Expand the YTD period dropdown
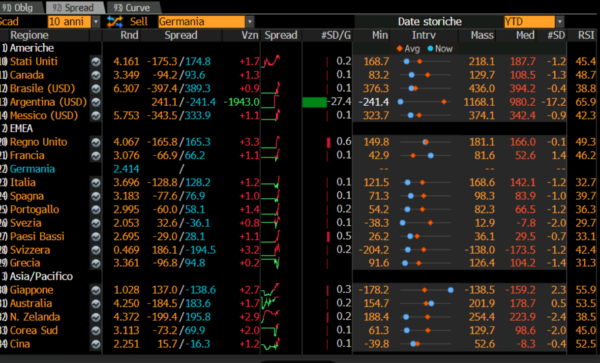 click(x=559, y=22)
